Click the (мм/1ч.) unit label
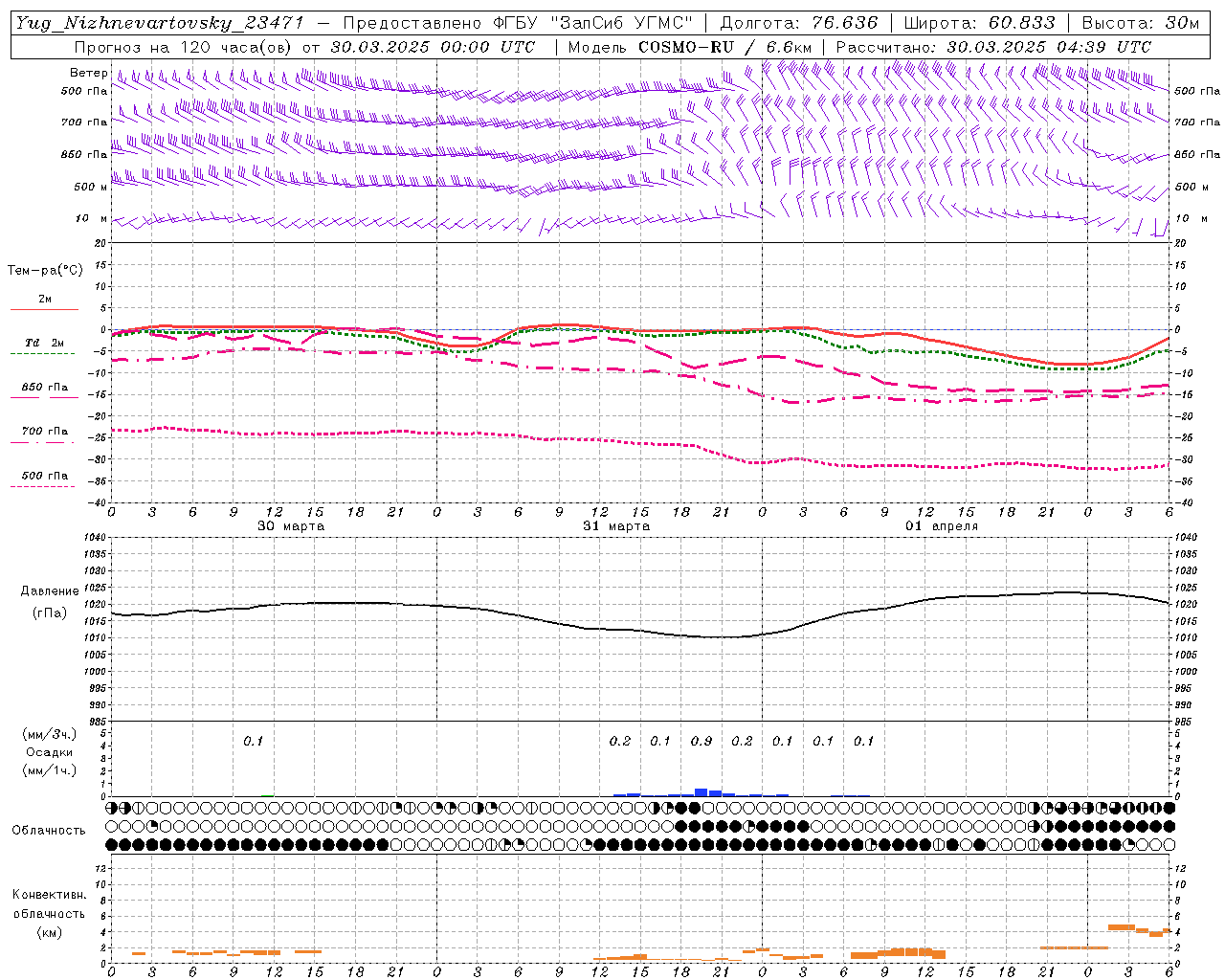1225x980 pixels. 50,770
